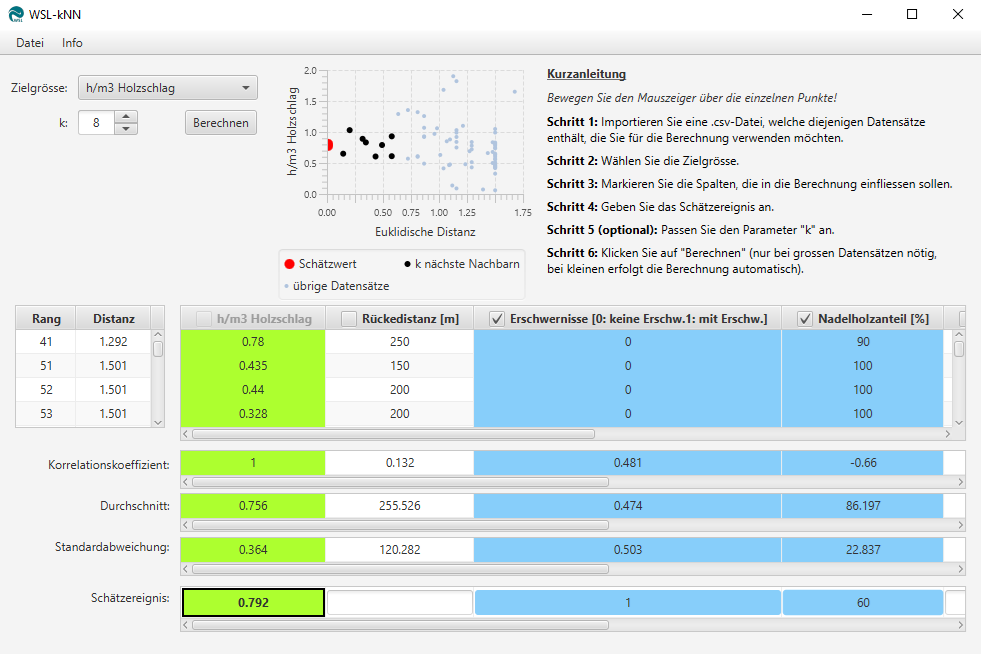This screenshot has height=654, width=981.
Task: Click the red Schätzwert legend marker
Action: (x=289, y=264)
